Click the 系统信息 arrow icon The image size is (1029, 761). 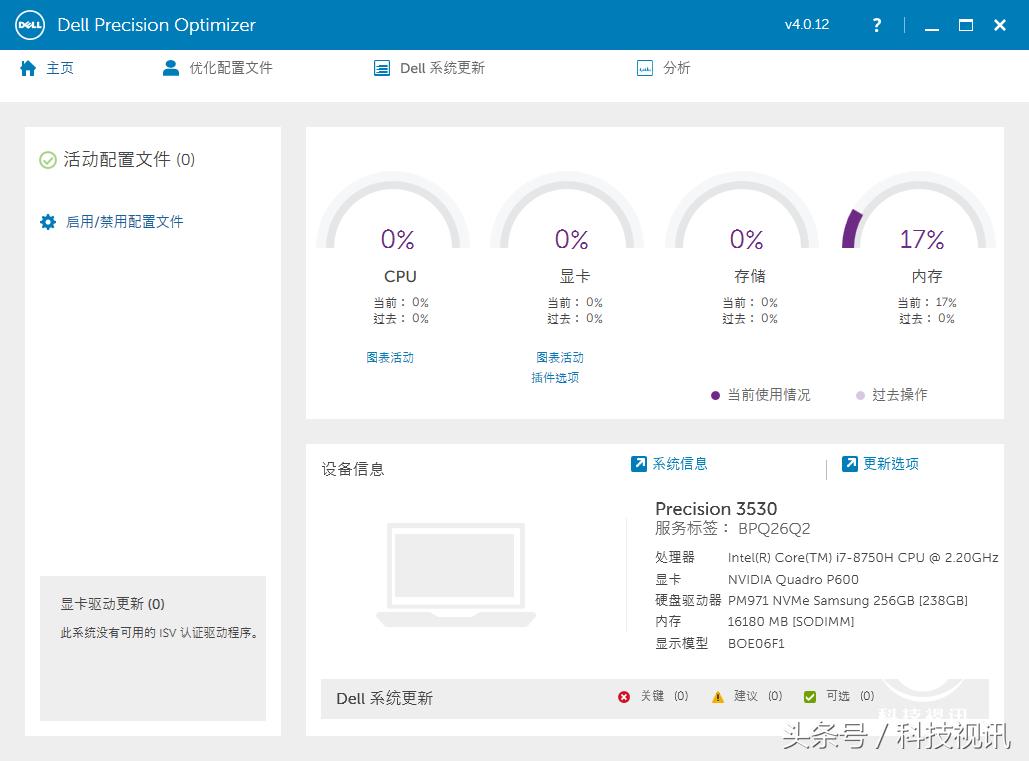click(x=639, y=464)
